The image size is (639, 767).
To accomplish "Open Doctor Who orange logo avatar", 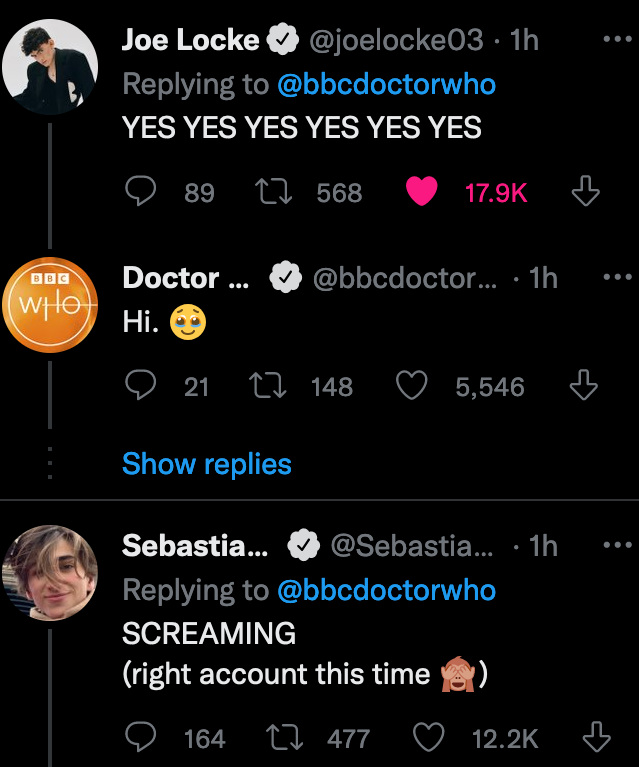I will click(49, 304).
